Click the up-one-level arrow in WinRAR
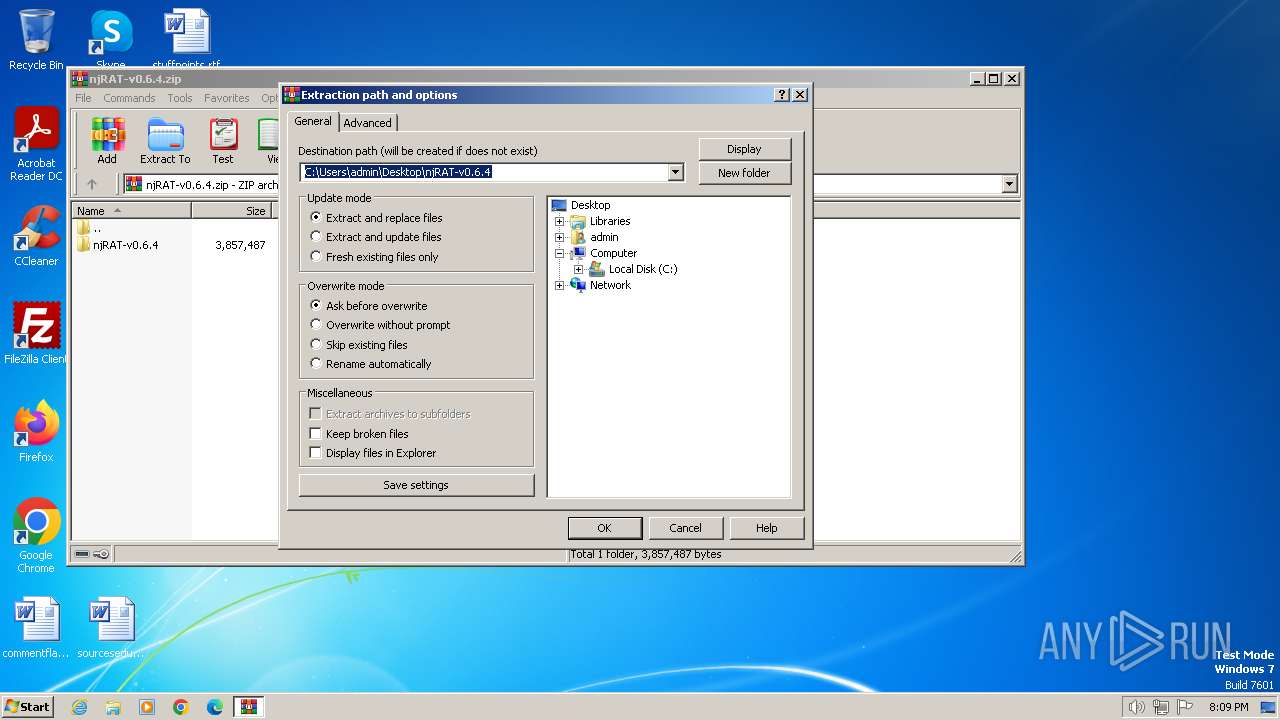The width and height of the screenshot is (1280, 720). (92, 184)
